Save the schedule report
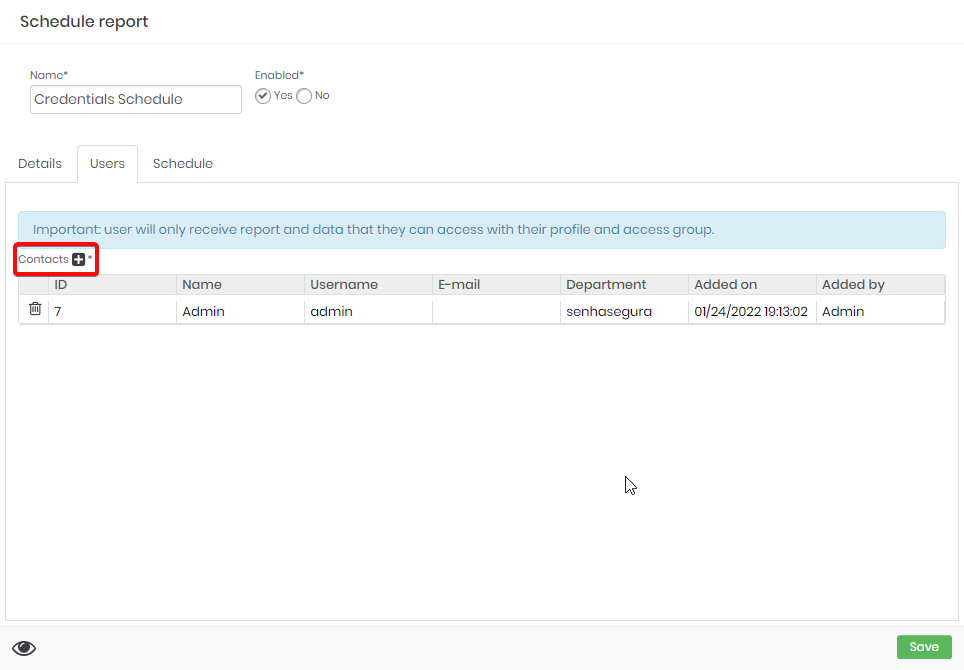Viewport: 964px width, 670px height. 924,647
